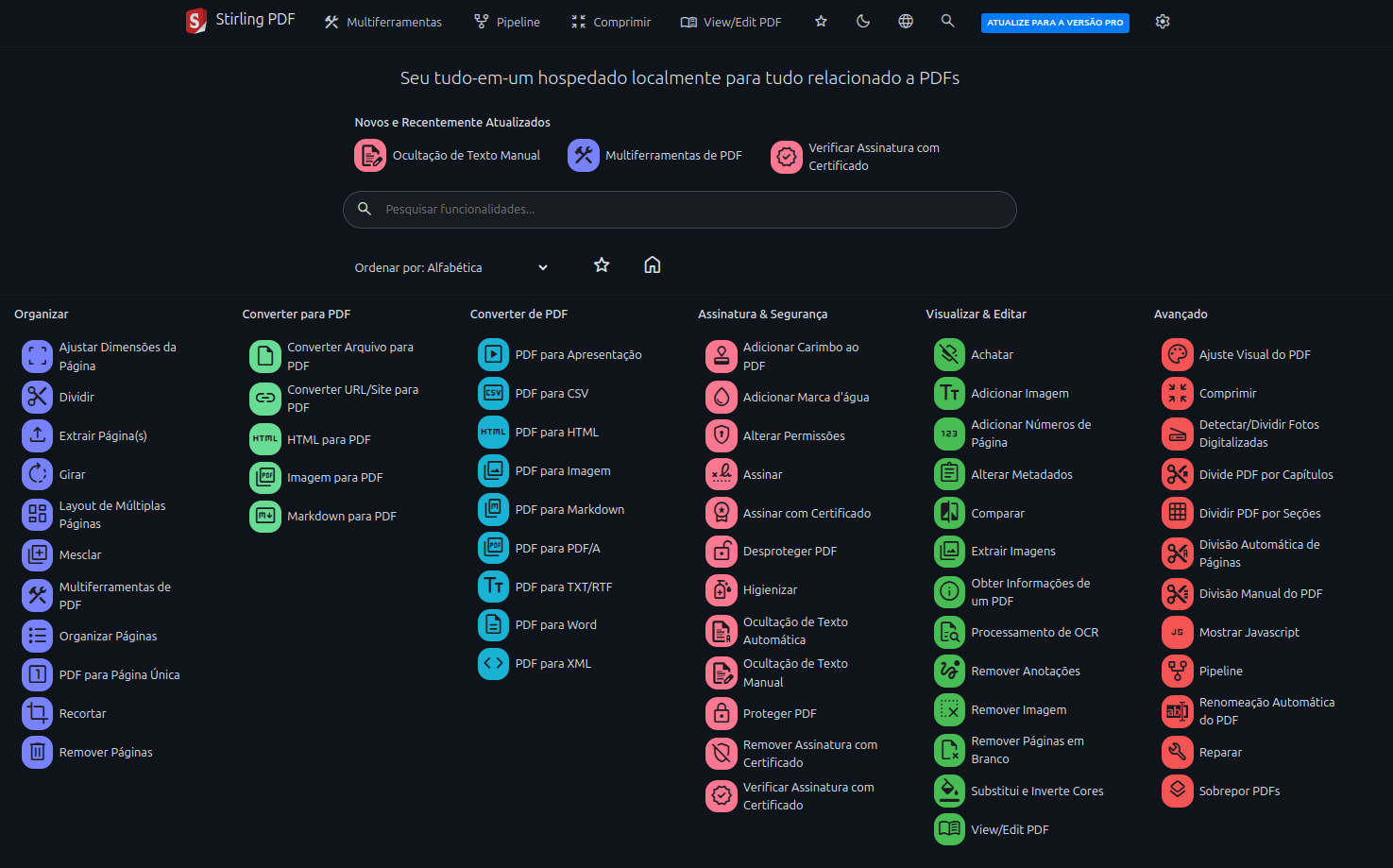Click the Dividir scissors icon
This screenshot has height=868, width=1393.
(38, 397)
